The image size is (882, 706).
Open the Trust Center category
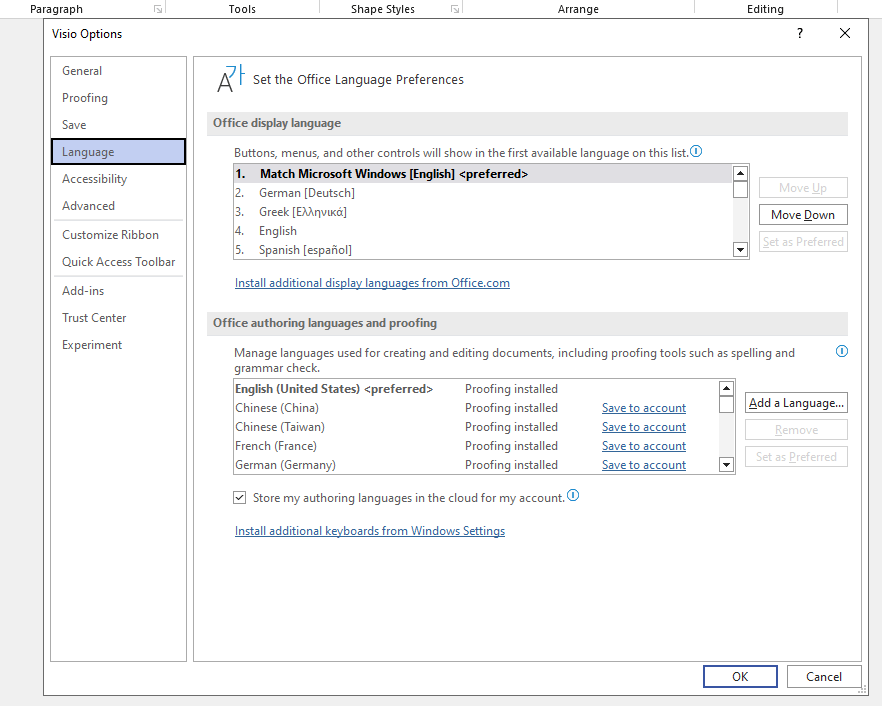(118, 318)
